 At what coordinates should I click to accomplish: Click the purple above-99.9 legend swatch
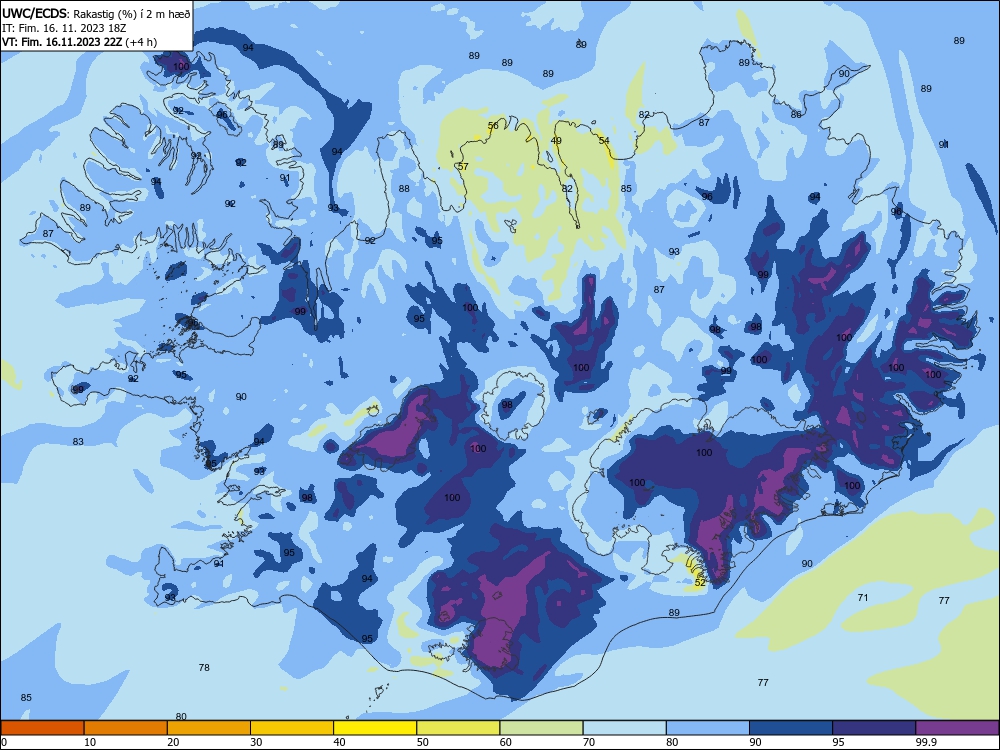pyautogui.click(x=957, y=728)
